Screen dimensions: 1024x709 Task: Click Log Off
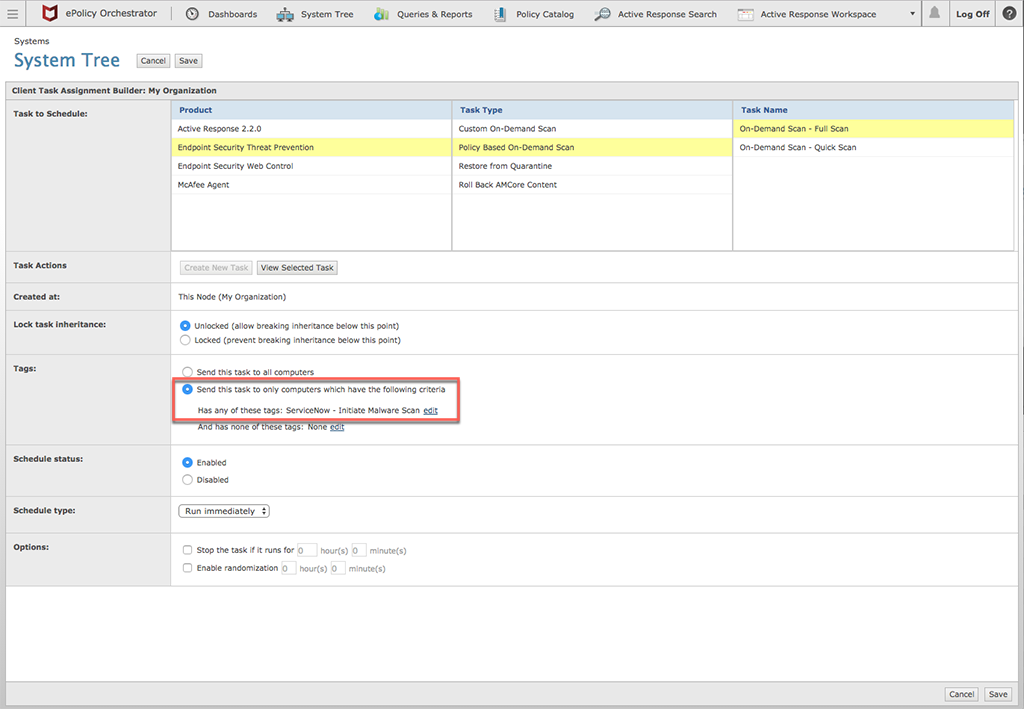(x=972, y=14)
